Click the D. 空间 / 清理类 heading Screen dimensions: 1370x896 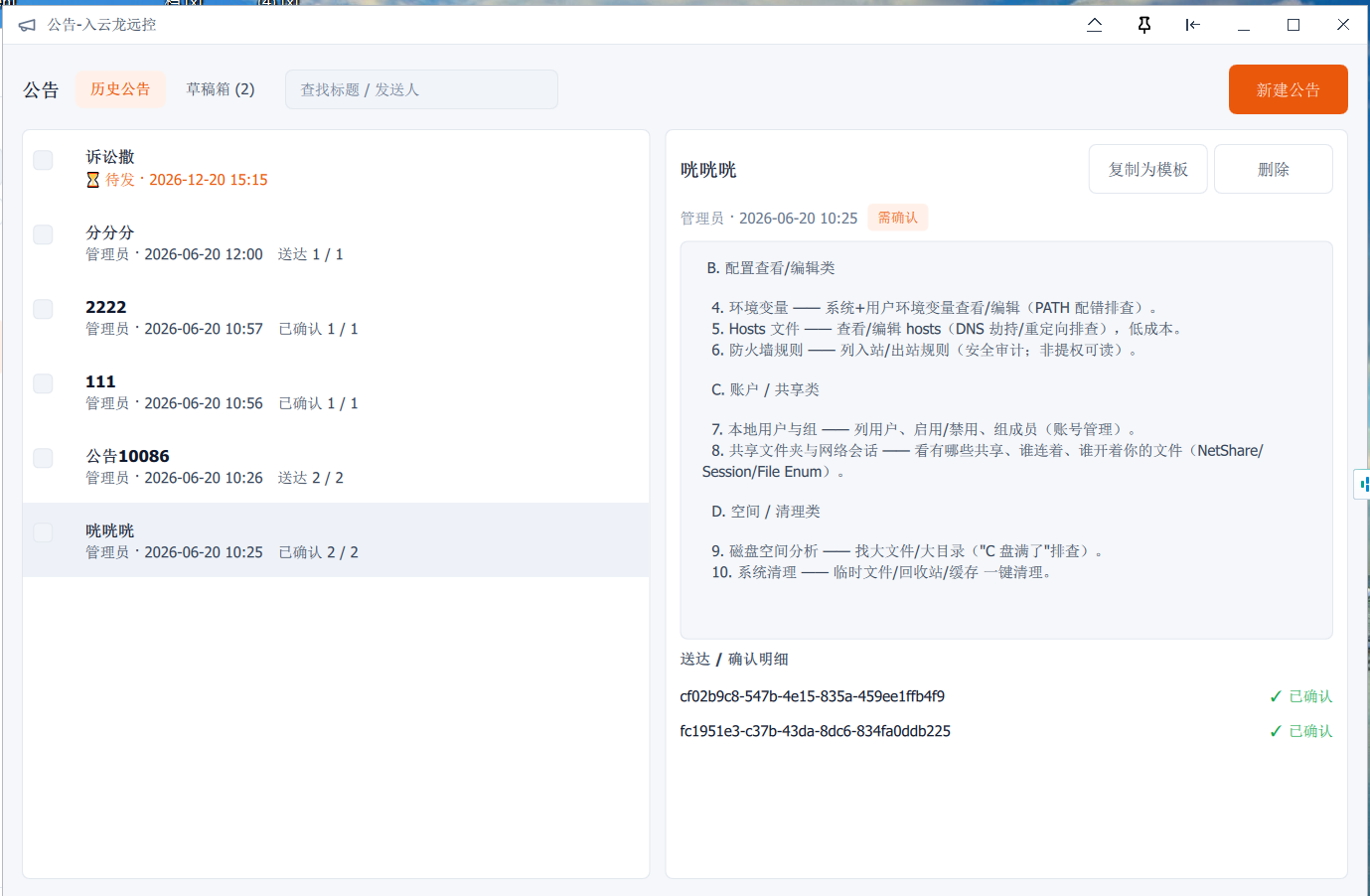(765, 512)
